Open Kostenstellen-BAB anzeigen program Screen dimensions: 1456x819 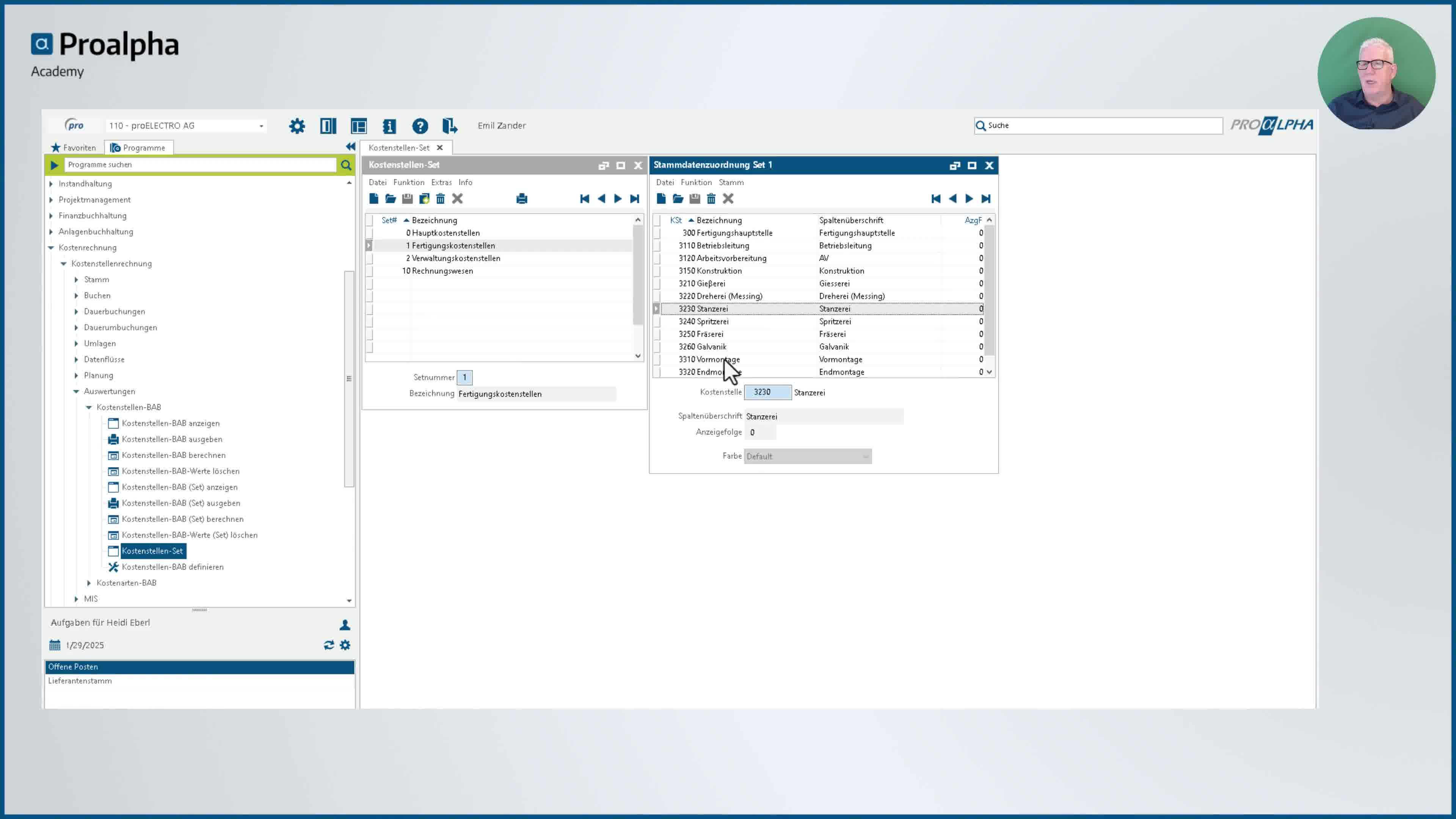[x=171, y=423]
